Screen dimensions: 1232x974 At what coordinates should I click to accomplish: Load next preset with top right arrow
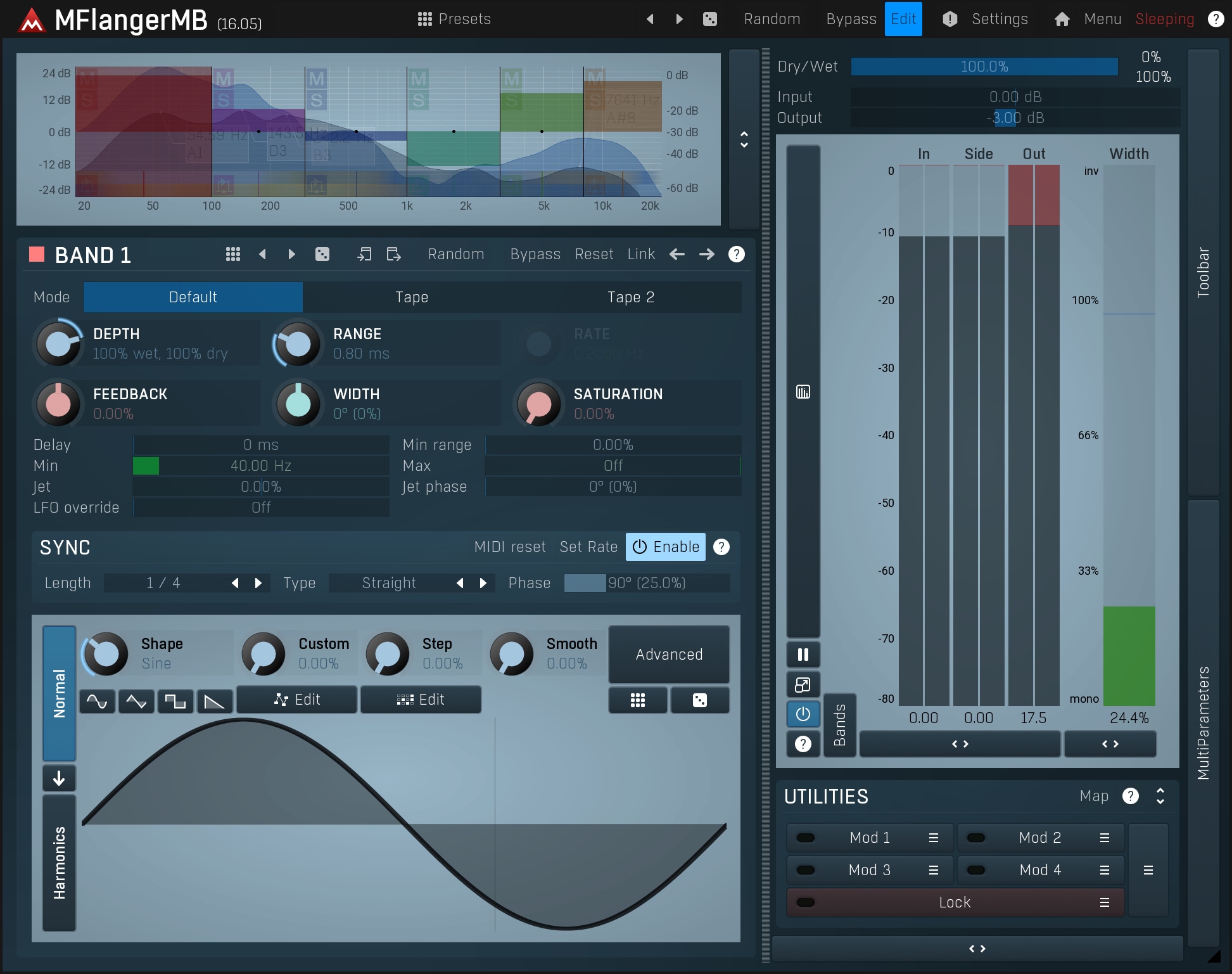point(679,19)
